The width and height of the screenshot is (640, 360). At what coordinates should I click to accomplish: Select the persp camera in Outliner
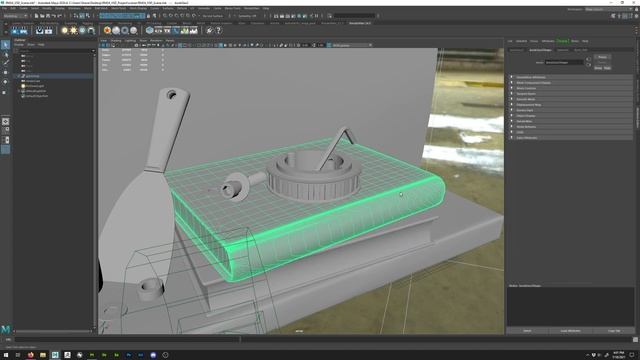click(x=26, y=56)
